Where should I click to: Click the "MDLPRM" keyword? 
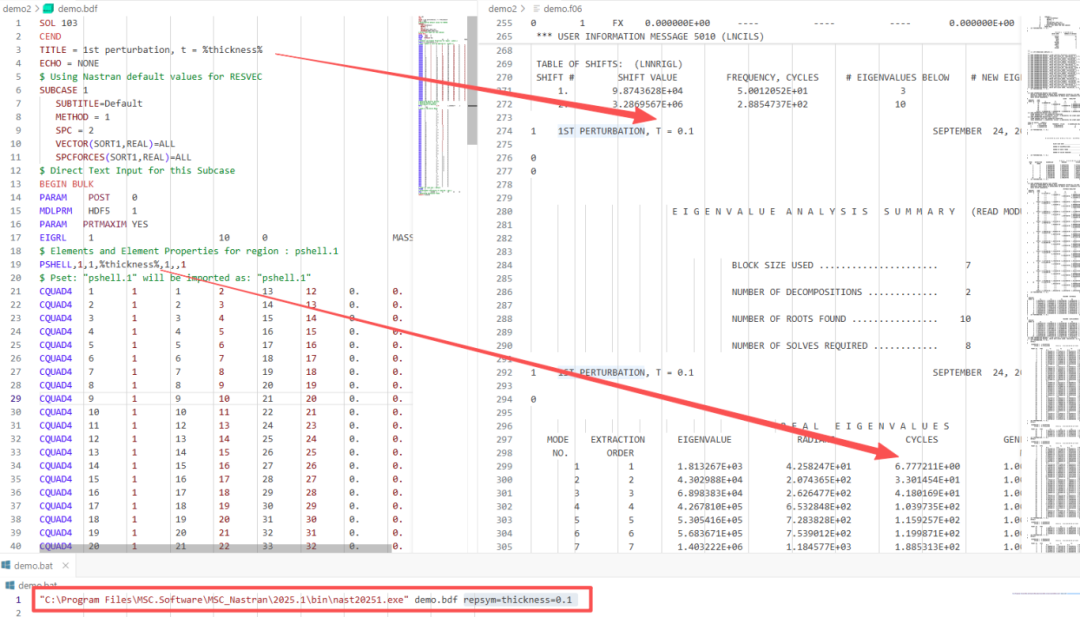[56, 211]
